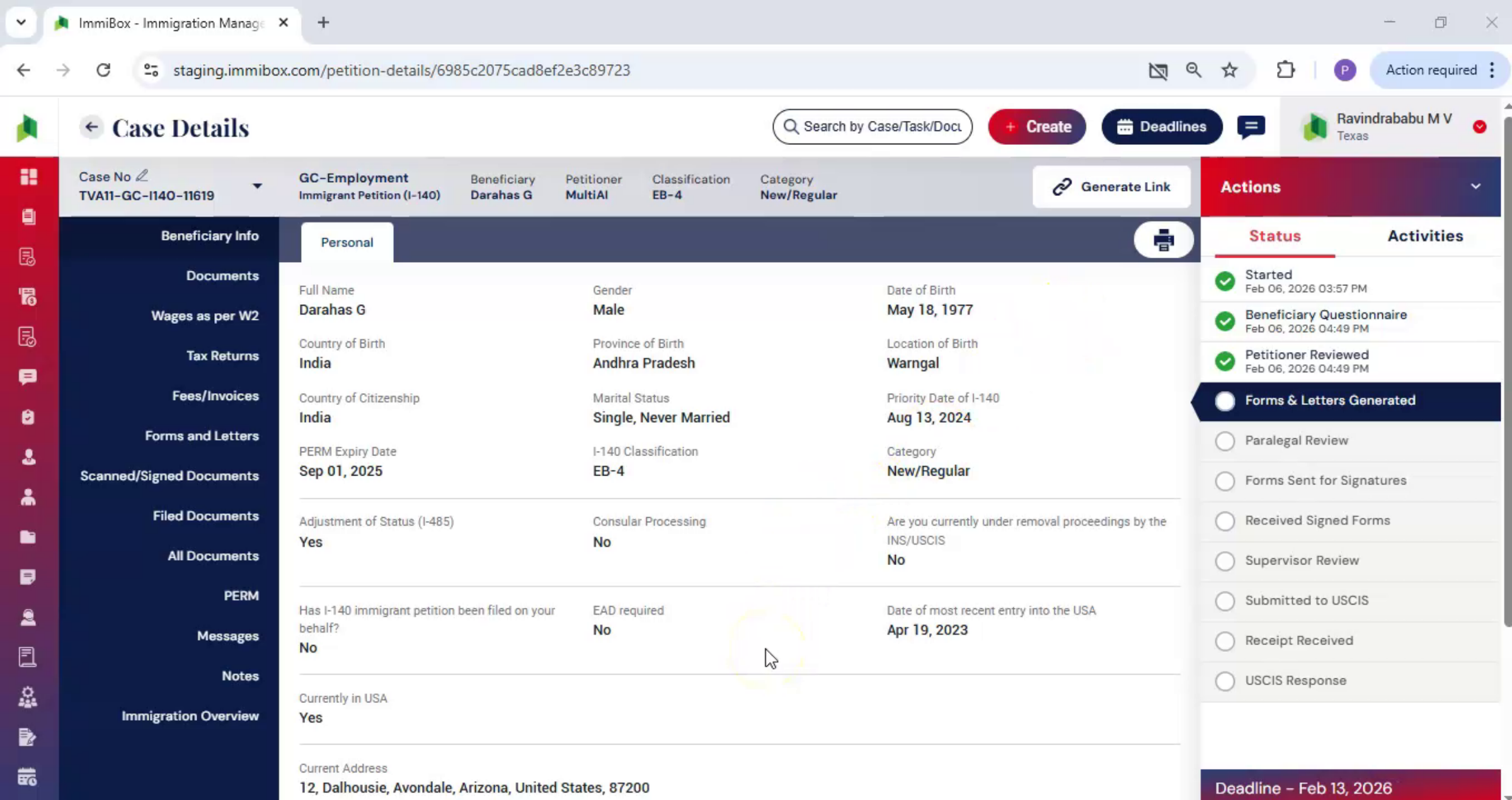Click the chat bubble icon in left sidebar
Viewport: 1512px width, 800px height.
[x=28, y=377]
